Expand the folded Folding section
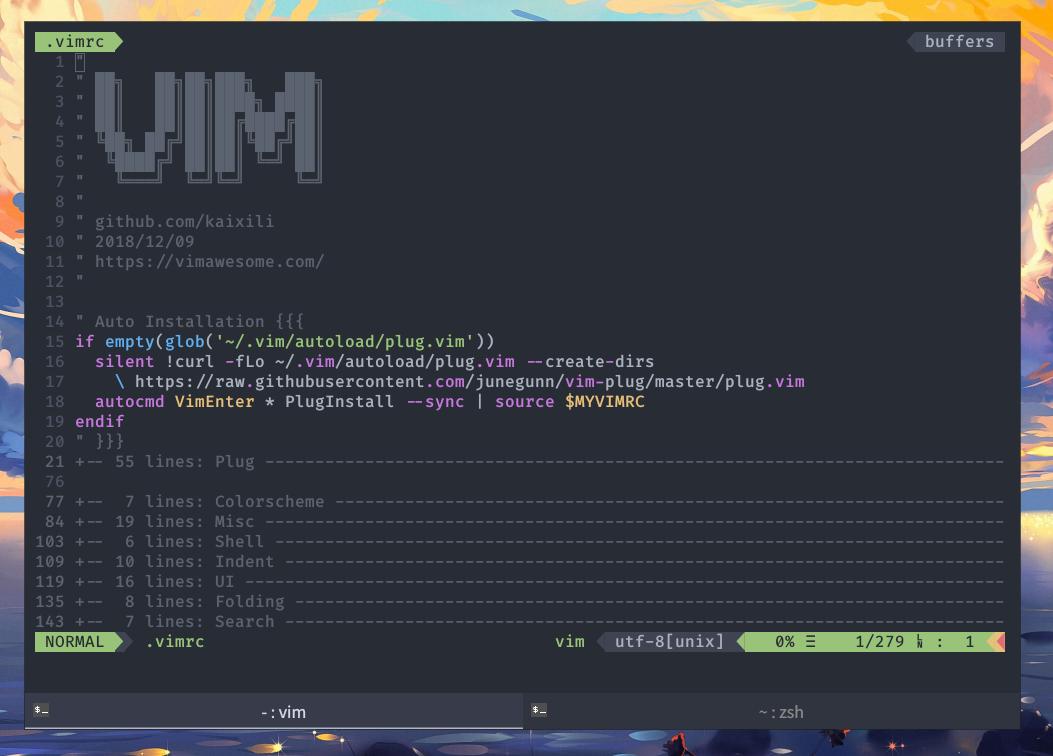The image size is (1053, 756). 539,602
